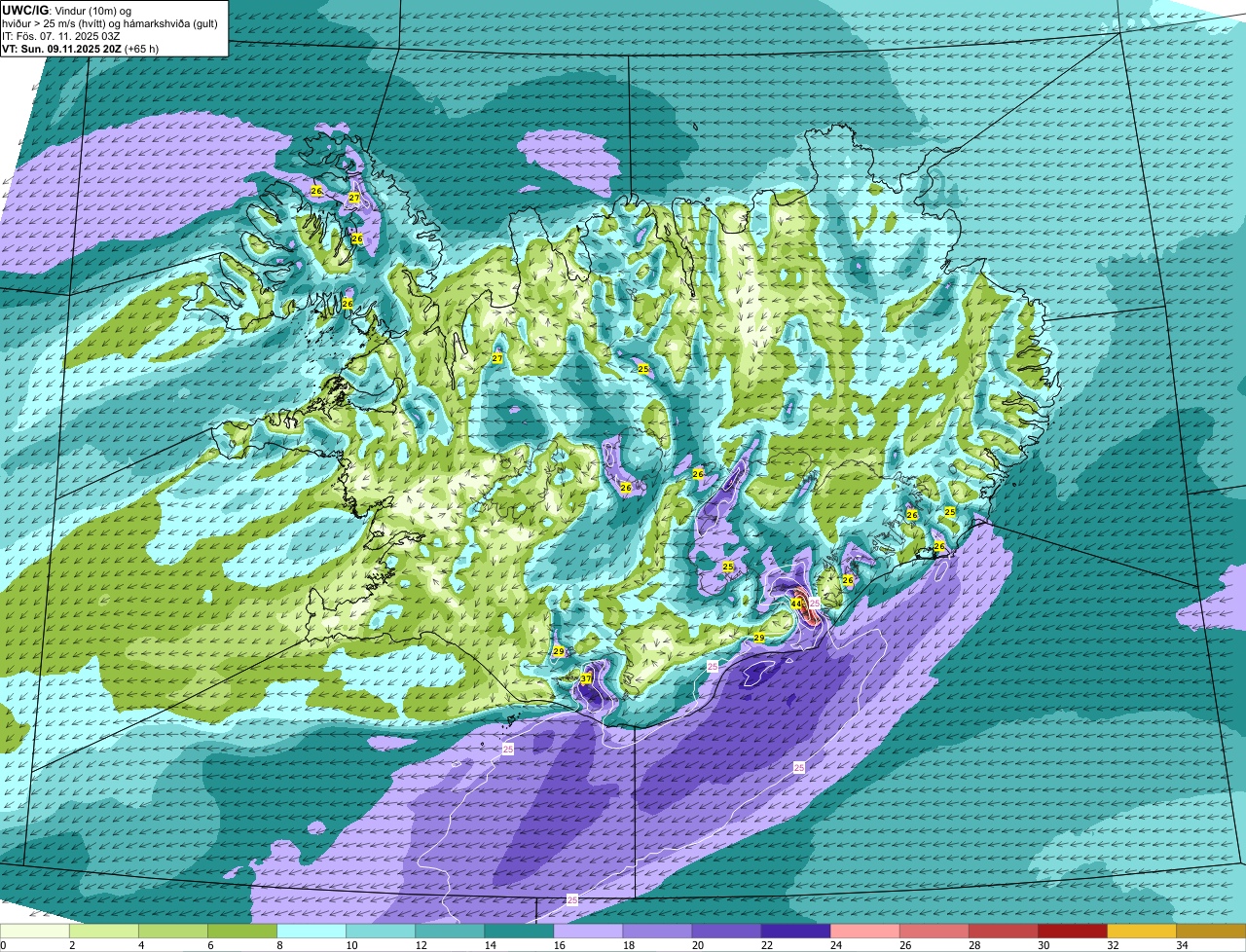Click the legend scale value 10
1246x952 pixels.
(x=350, y=945)
